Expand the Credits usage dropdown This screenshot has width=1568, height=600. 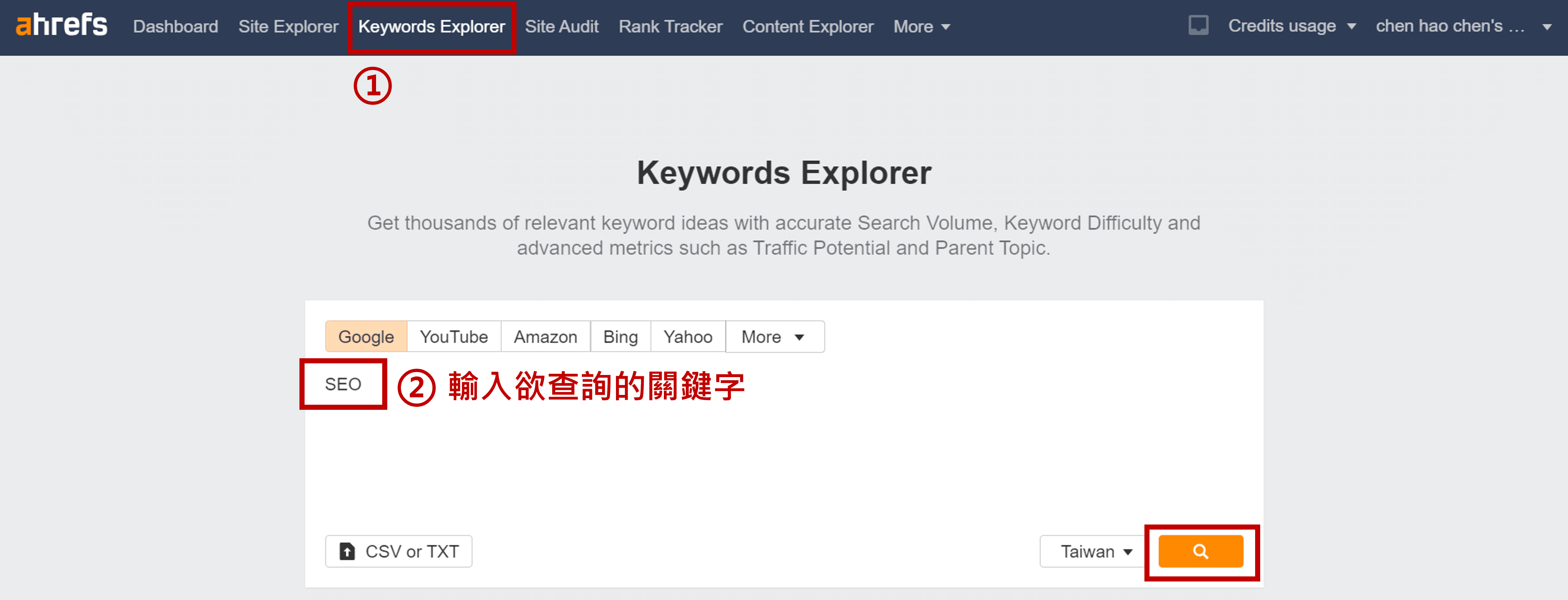pos(1291,26)
